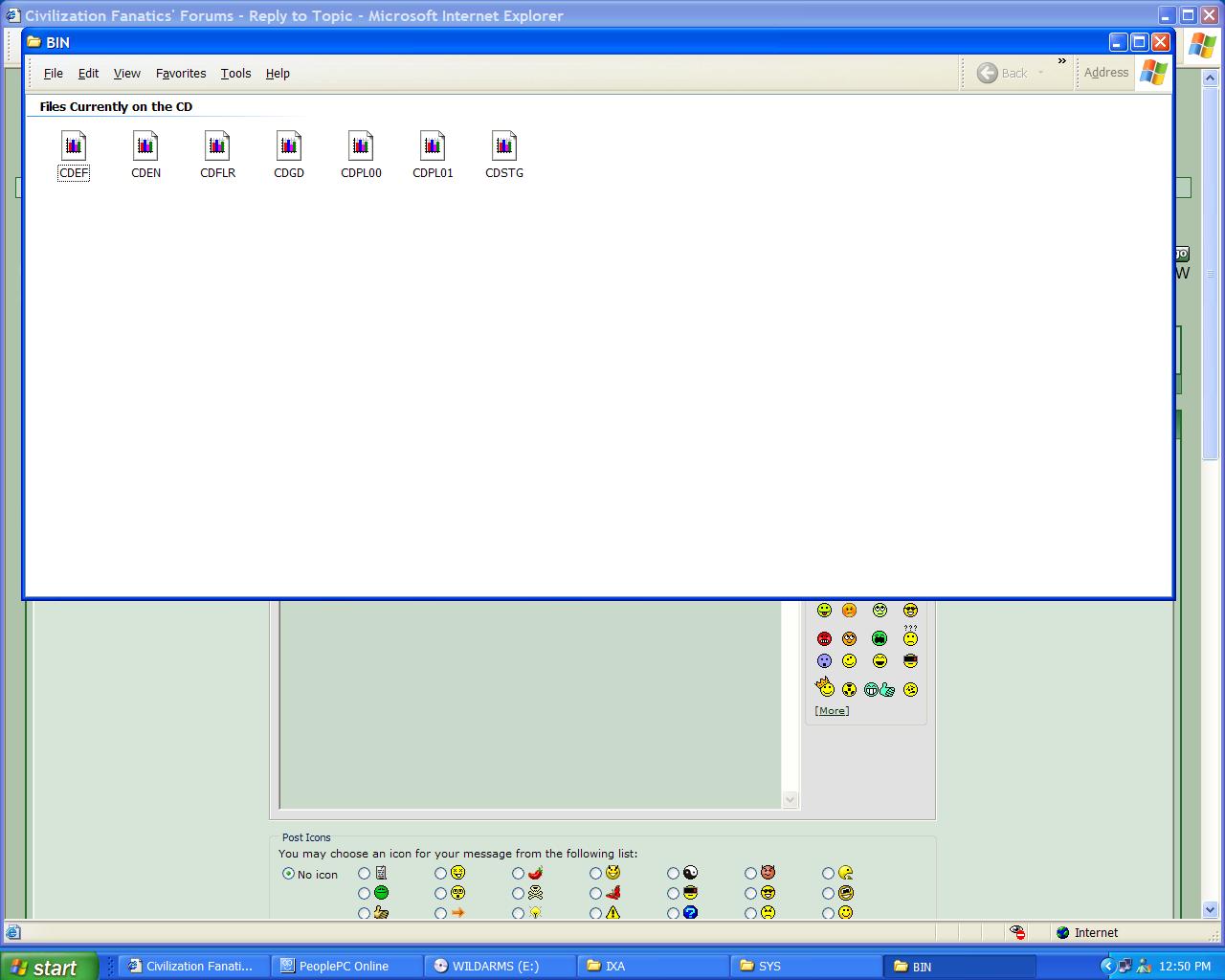Choose the warning triangle post icon radio
This screenshot has width=1225, height=980.
point(595,914)
